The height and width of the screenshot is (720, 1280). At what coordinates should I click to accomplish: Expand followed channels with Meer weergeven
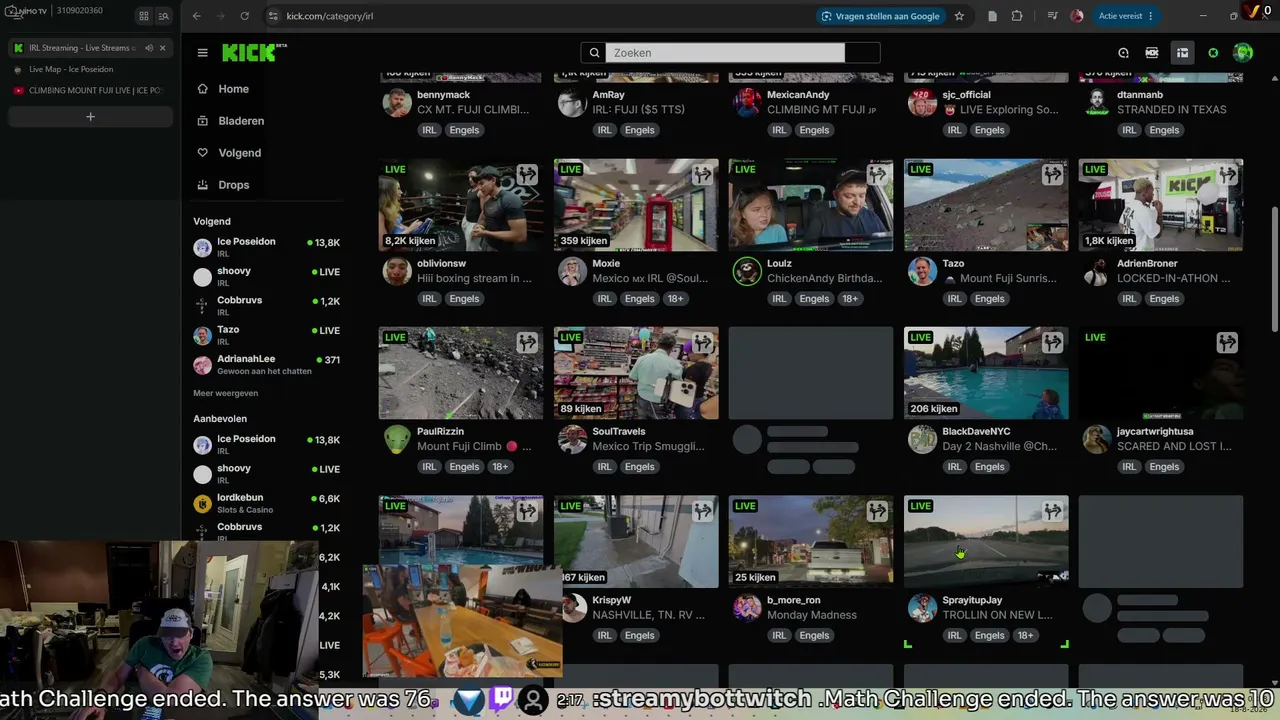pos(225,393)
